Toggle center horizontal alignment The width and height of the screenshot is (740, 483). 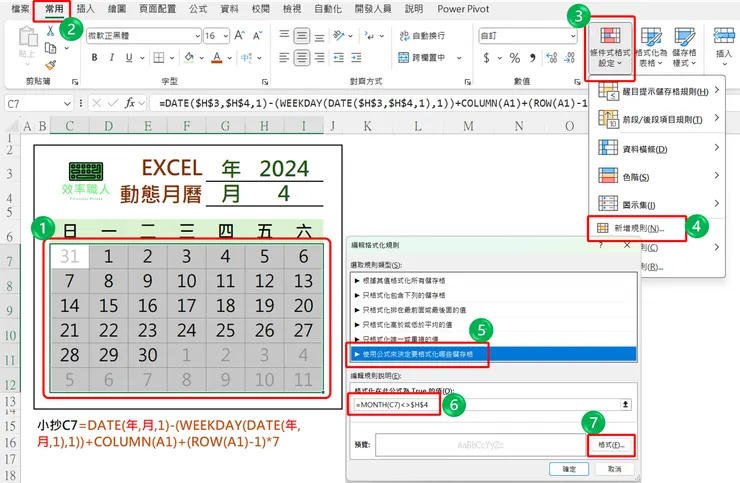tap(302, 58)
